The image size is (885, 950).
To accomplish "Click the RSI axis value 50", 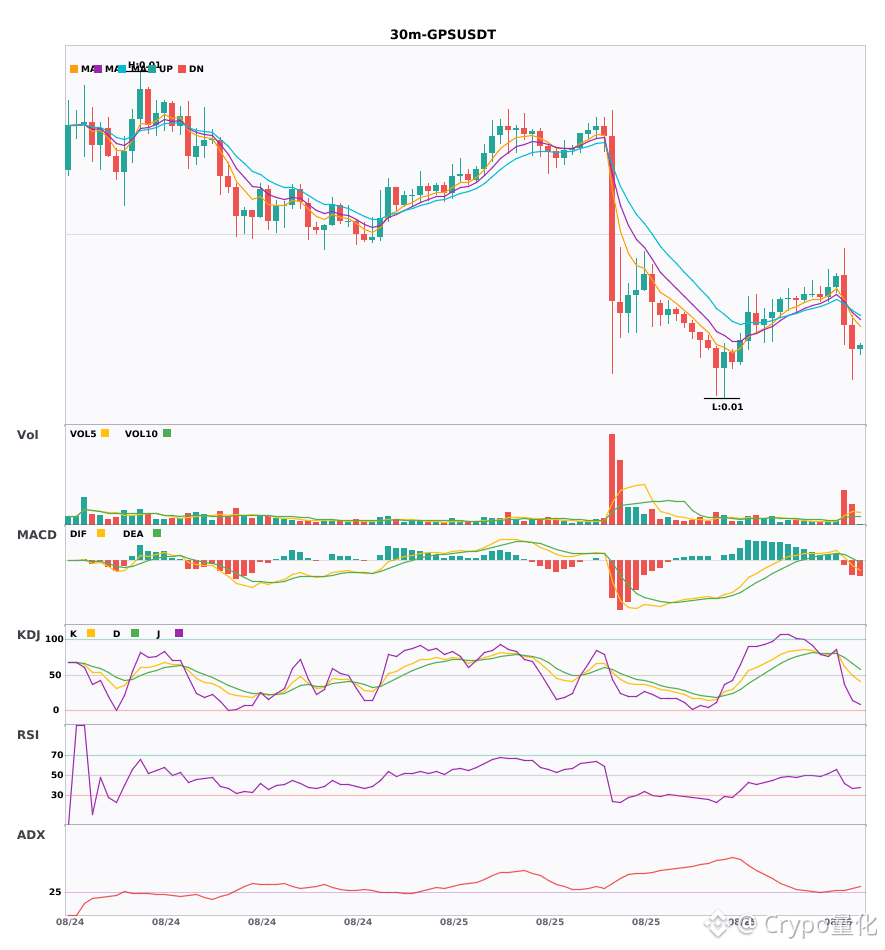I will point(57,775).
